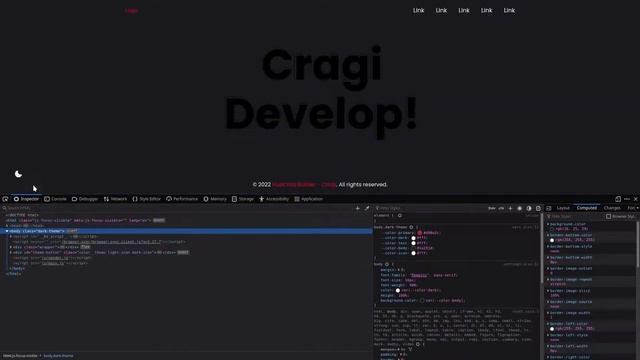This screenshot has width=640, height=360.
Task: Toggle the .cls classes panel
Action: click(501, 208)
